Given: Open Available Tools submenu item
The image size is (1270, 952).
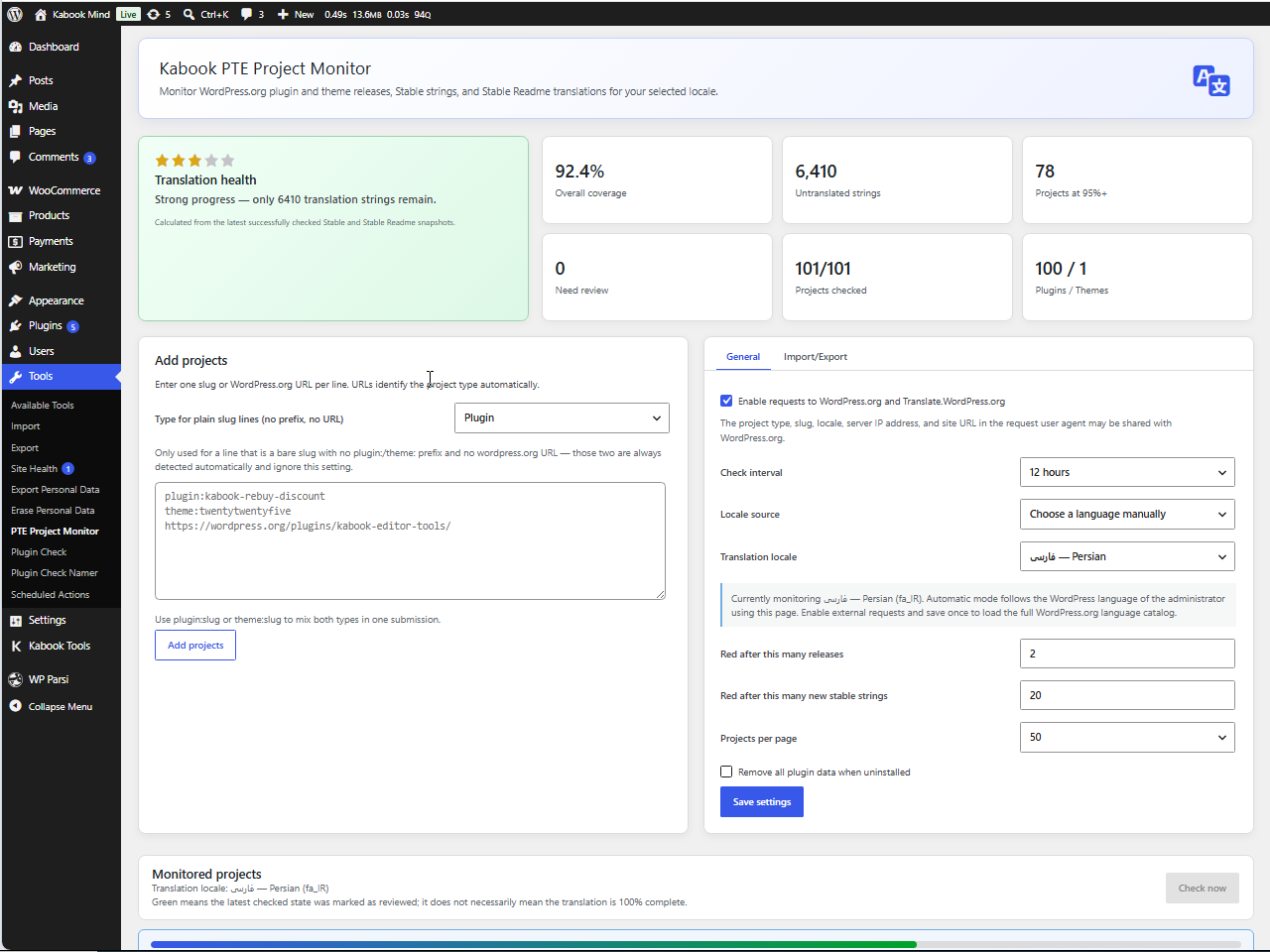Looking at the screenshot, I should [x=43, y=405].
